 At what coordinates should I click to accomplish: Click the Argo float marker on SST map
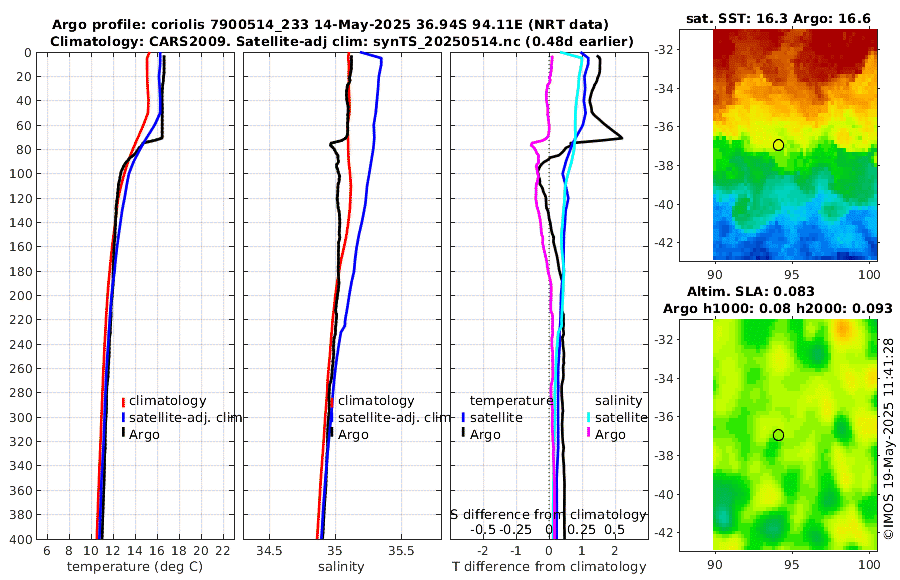pos(778,145)
